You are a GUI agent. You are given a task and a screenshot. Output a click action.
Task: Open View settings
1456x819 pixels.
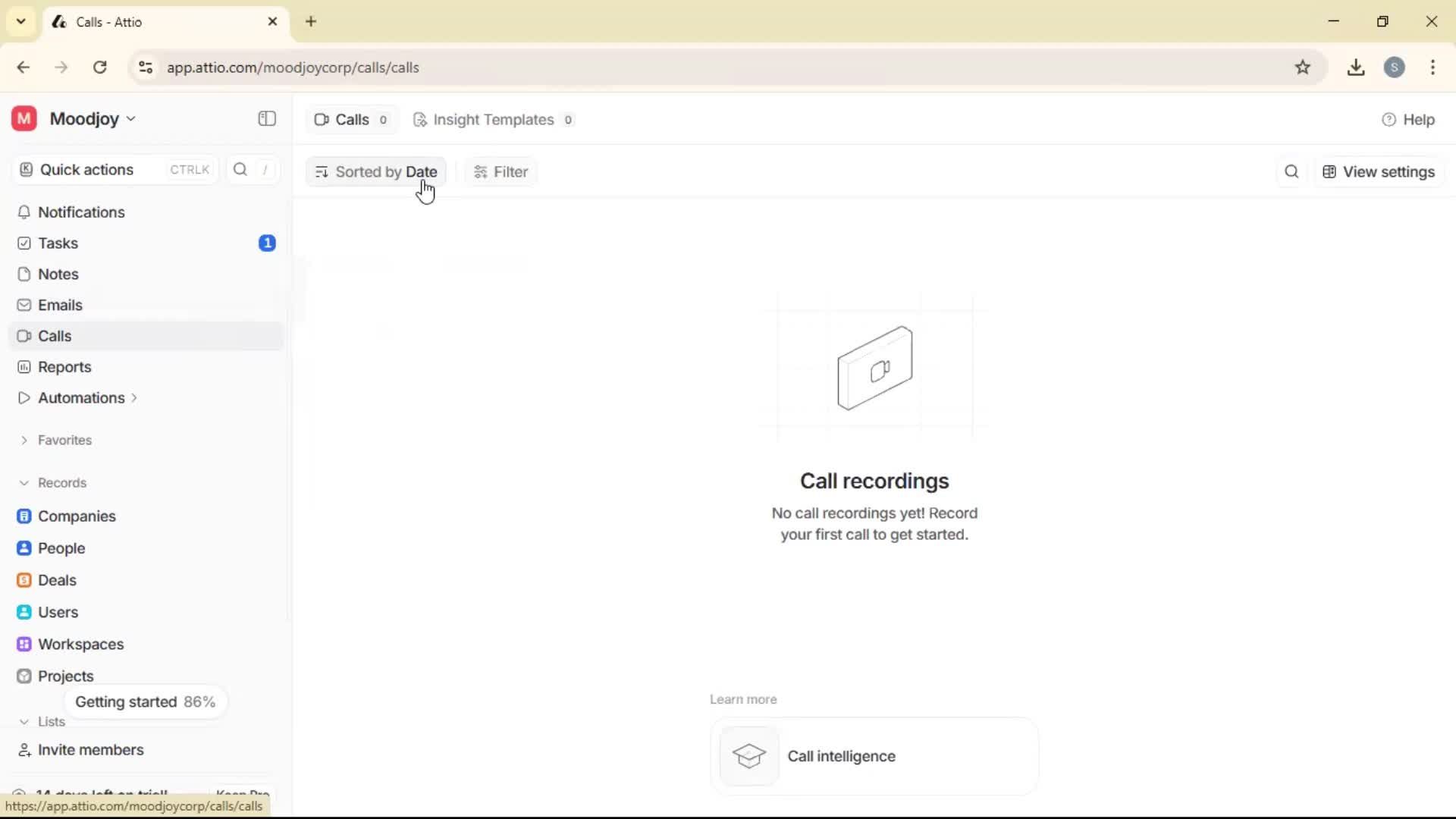coord(1379,171)
